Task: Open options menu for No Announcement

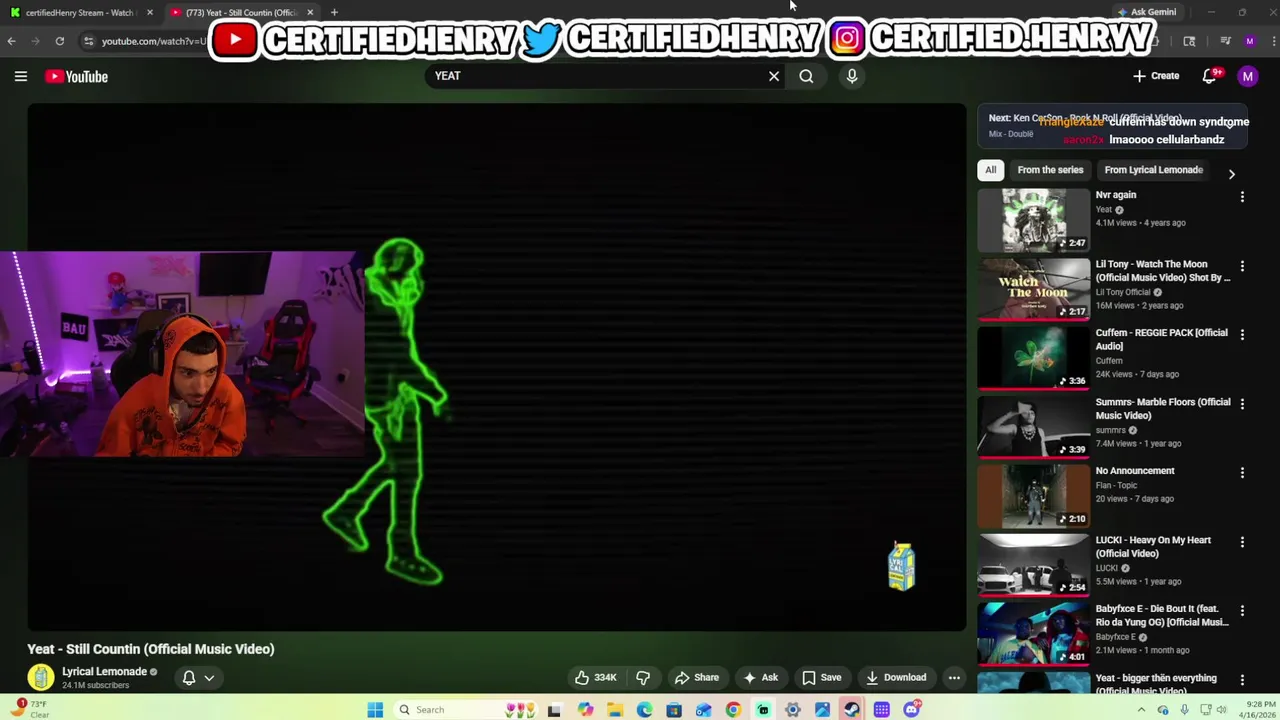Action: point(1242,473)
